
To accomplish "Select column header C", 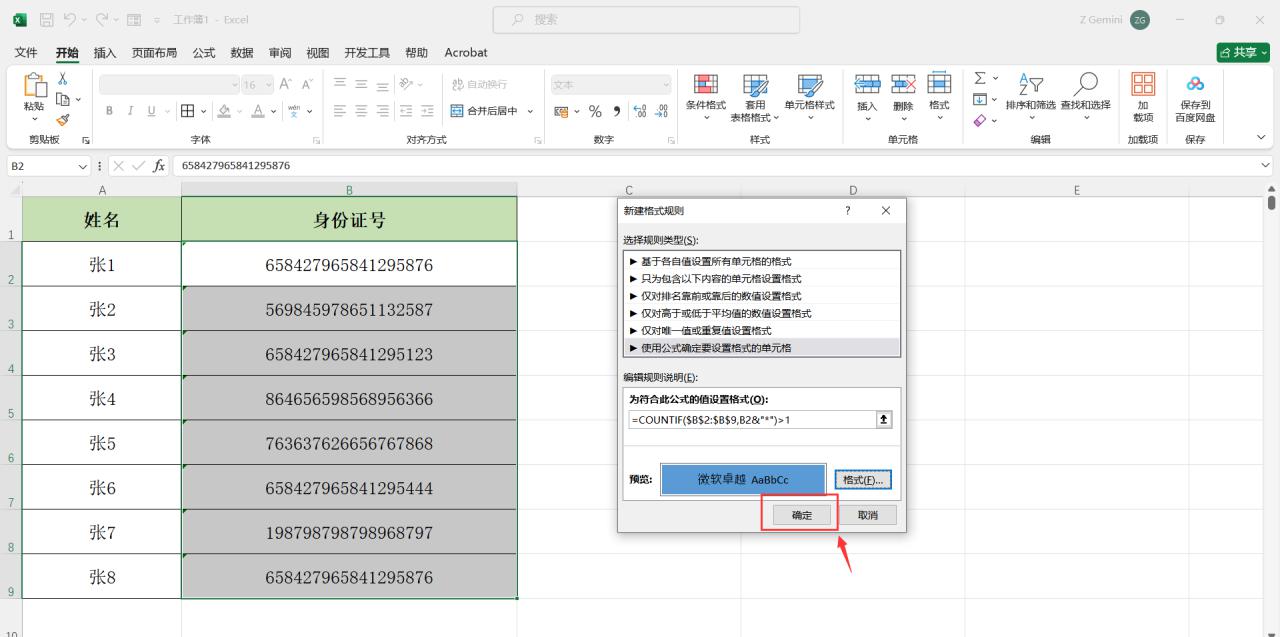I will [629, 189].
